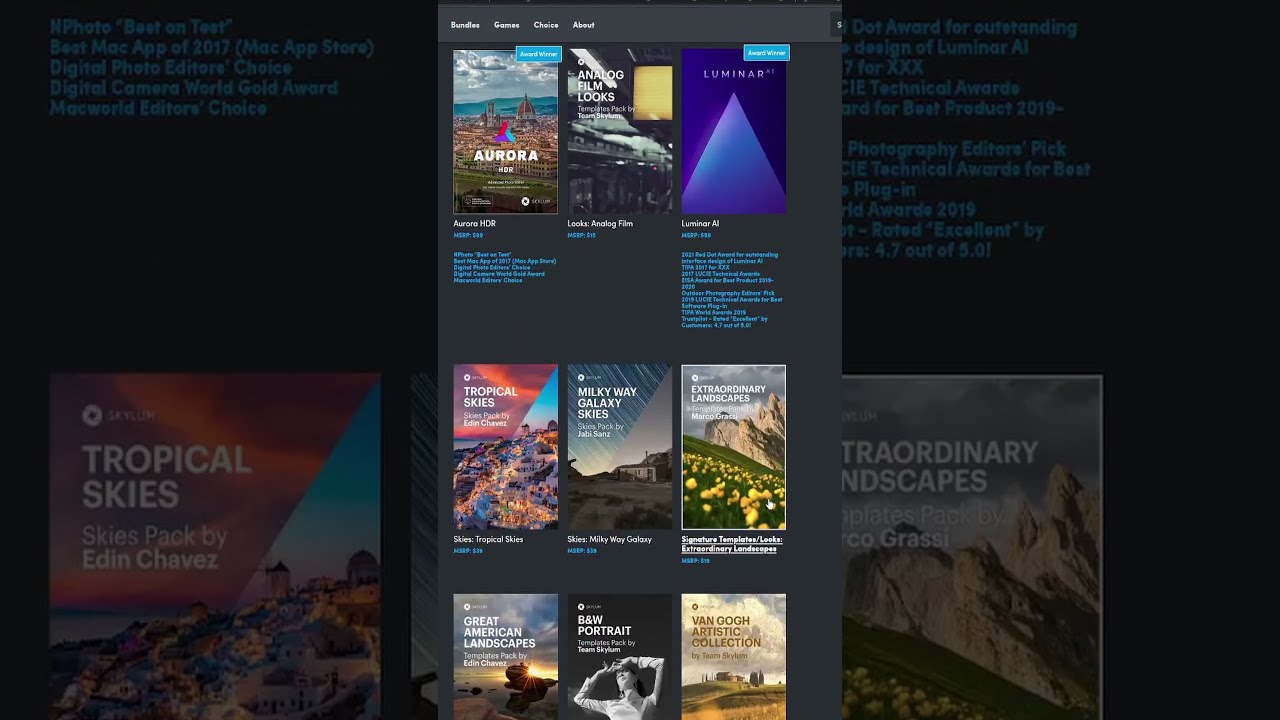This screenshot has height=720, width=1280.
Task: Select the Extraordinary Landscapes cover image
Action: pos(734,447)
